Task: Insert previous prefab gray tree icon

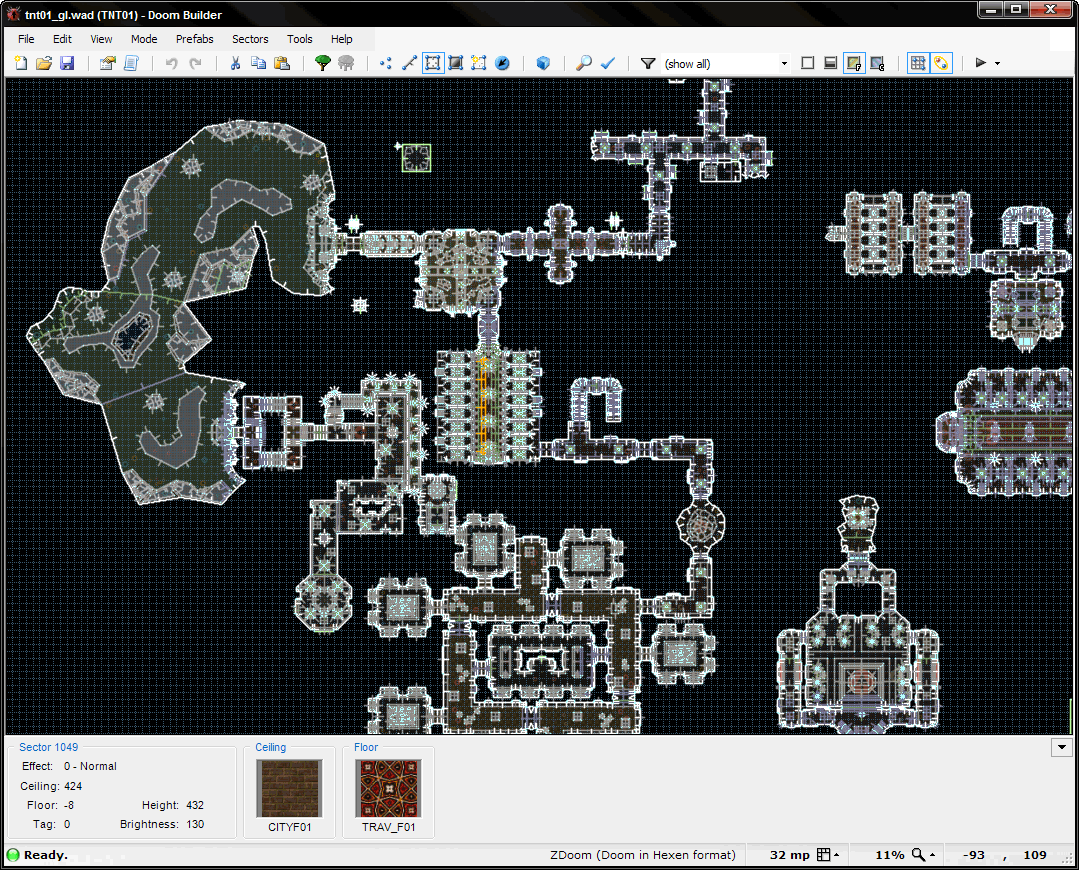Action: tap(345, 63)
